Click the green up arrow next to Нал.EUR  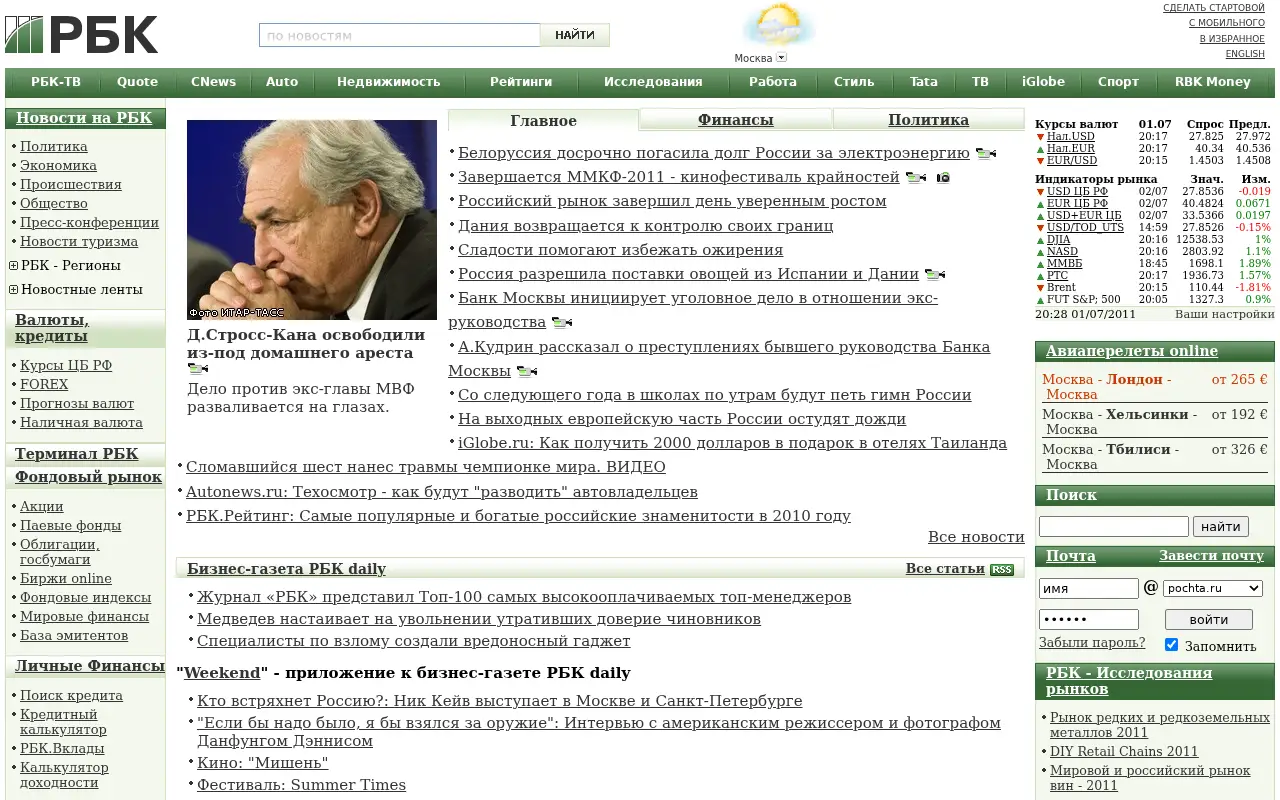tap(1040, 149)
